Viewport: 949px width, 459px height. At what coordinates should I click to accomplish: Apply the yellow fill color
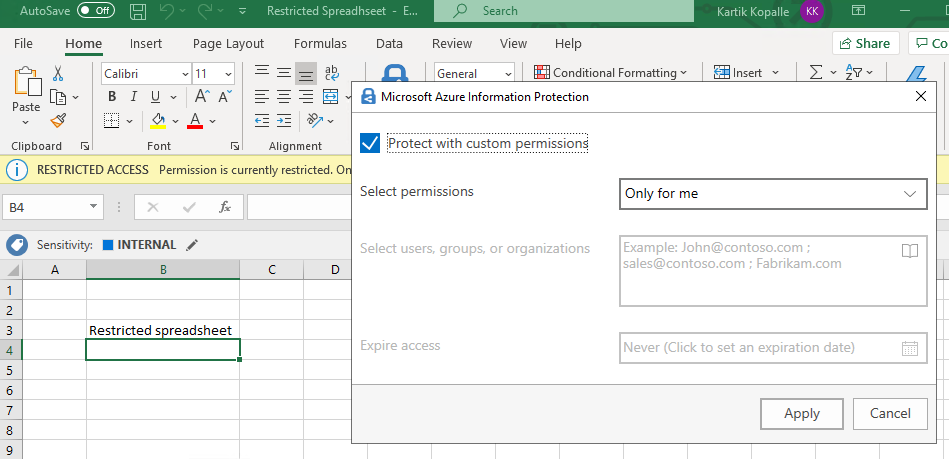(158, 121)
